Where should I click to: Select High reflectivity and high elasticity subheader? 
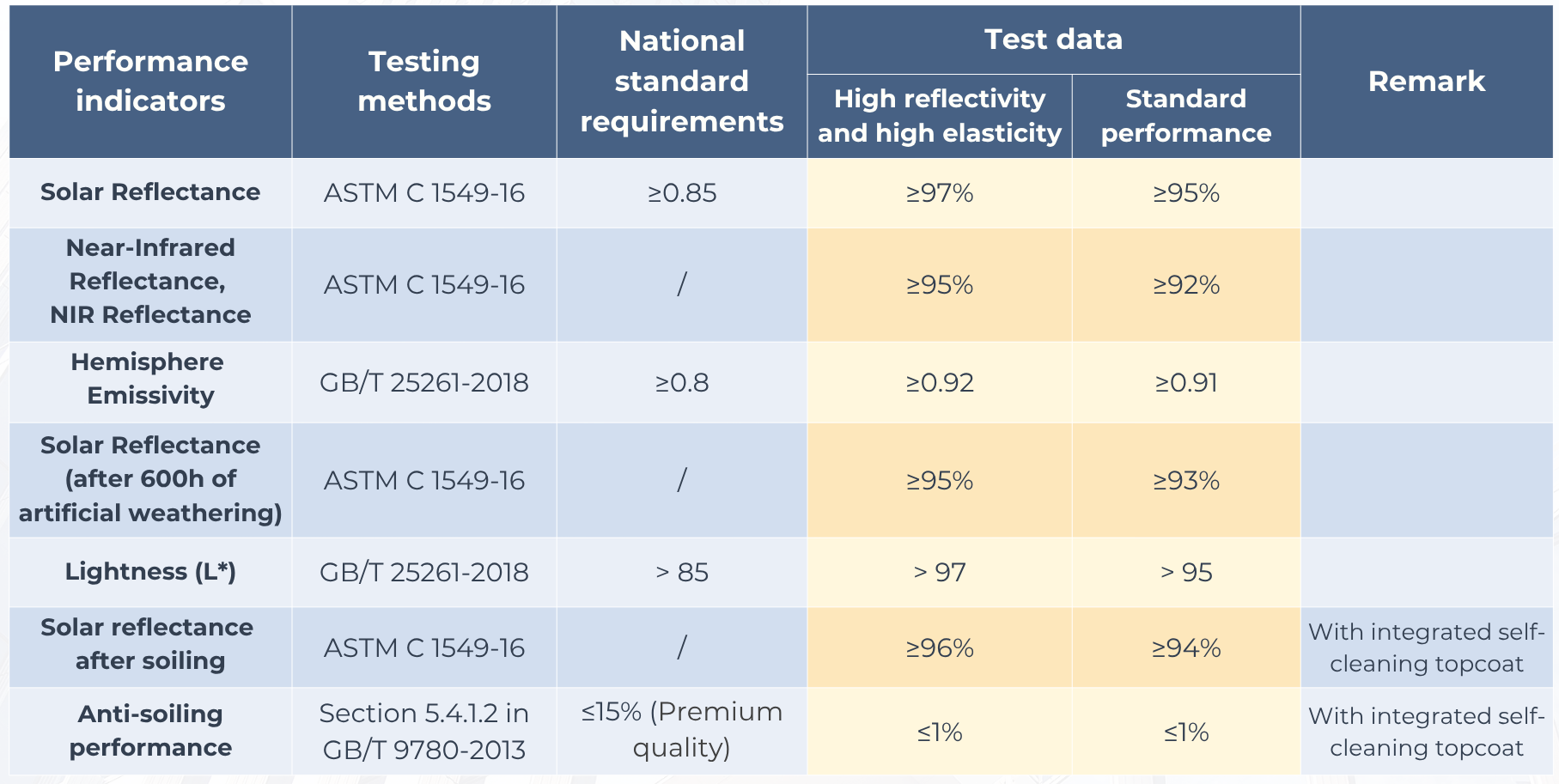click(x=940, y=116)
